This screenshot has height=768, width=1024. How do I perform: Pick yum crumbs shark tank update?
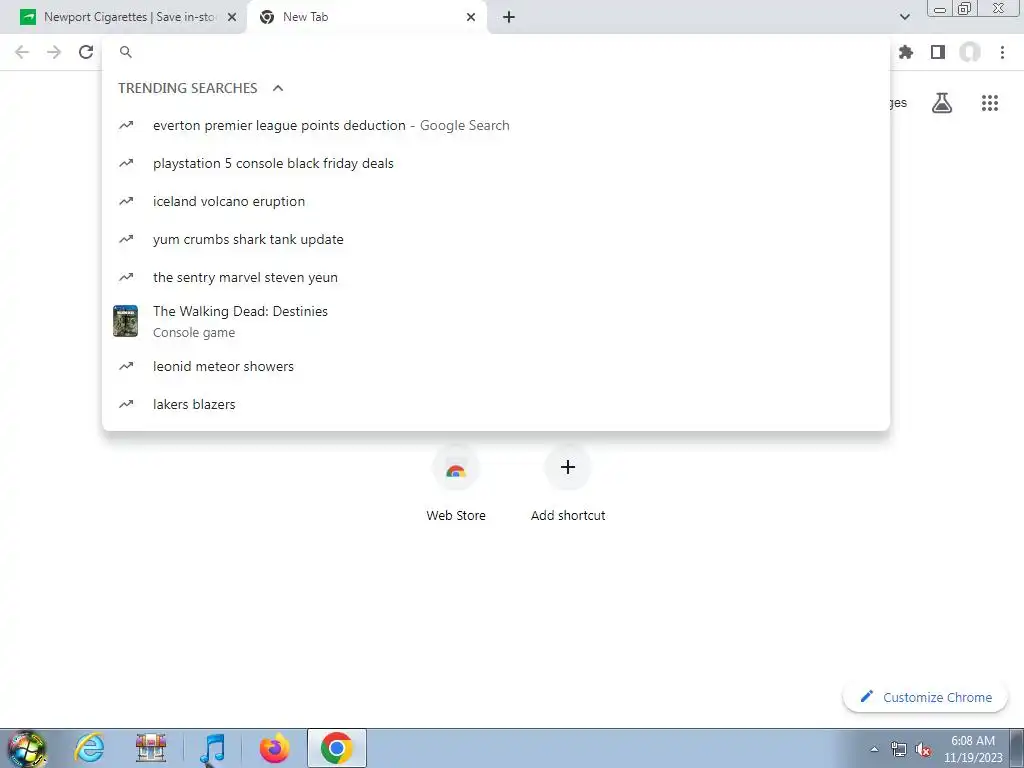coord(496,239)
